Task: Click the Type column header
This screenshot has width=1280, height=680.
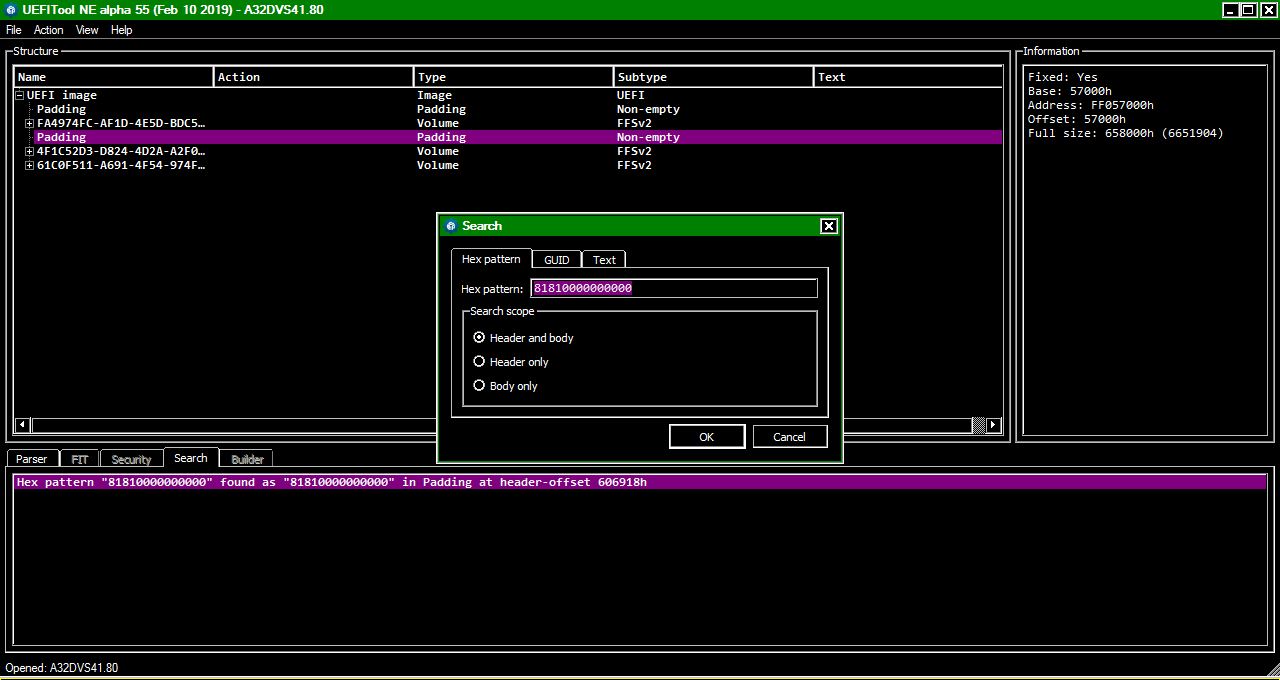Action: click(x=514, y=77)
